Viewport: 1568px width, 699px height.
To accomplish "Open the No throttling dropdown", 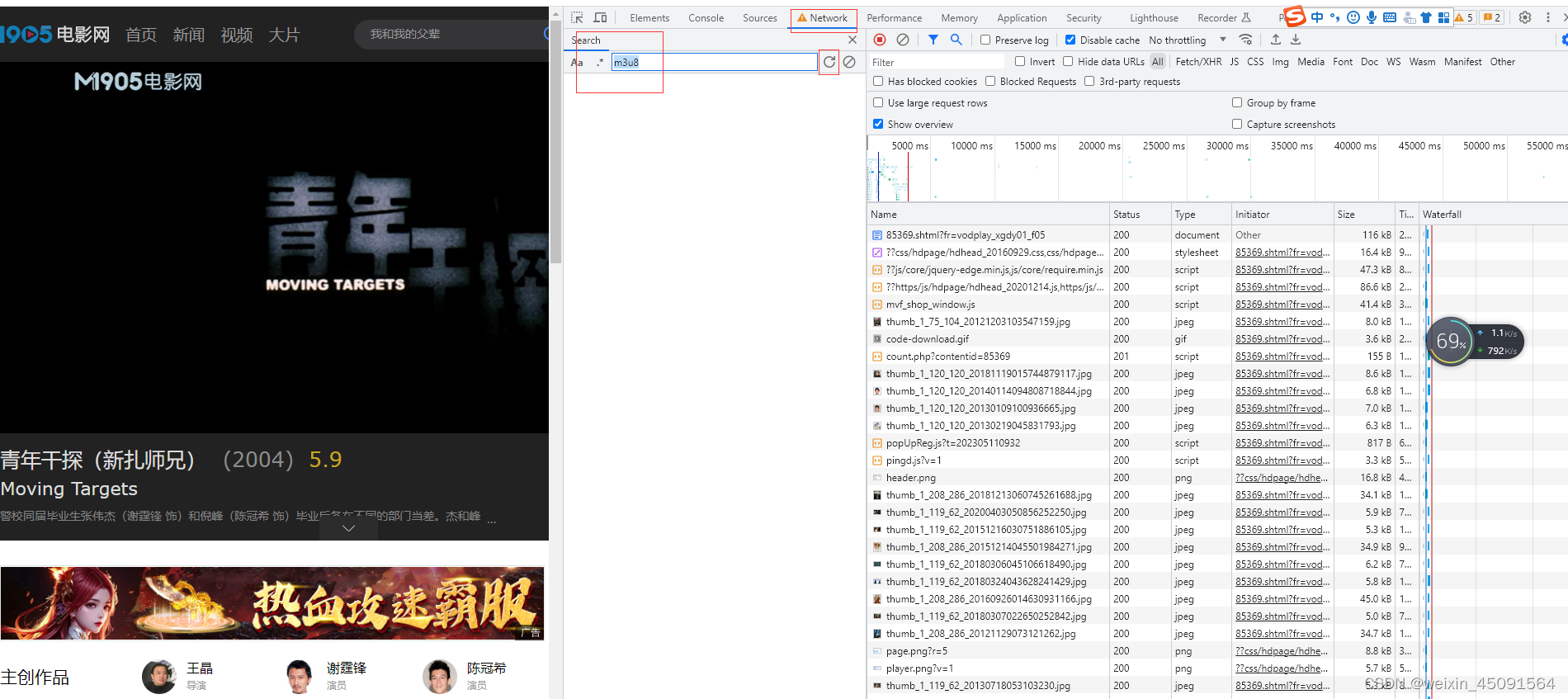I will [x=1187, y=40].
